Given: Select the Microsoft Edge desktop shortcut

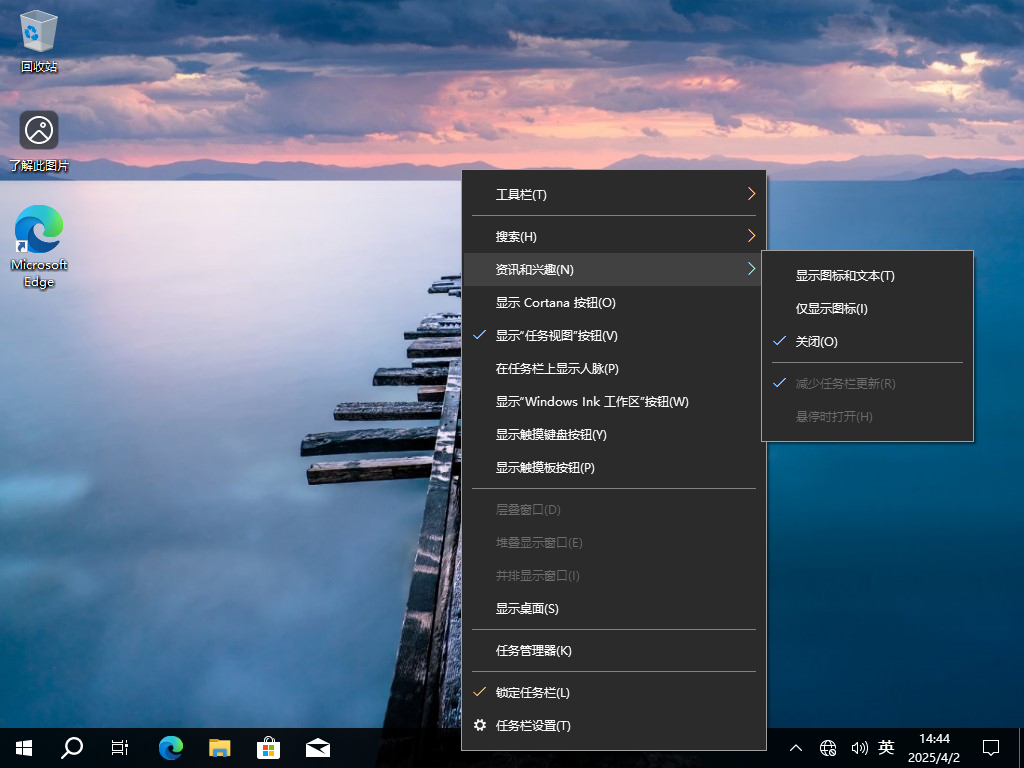Looking at the screenshot, I should (x=39, y=246).
